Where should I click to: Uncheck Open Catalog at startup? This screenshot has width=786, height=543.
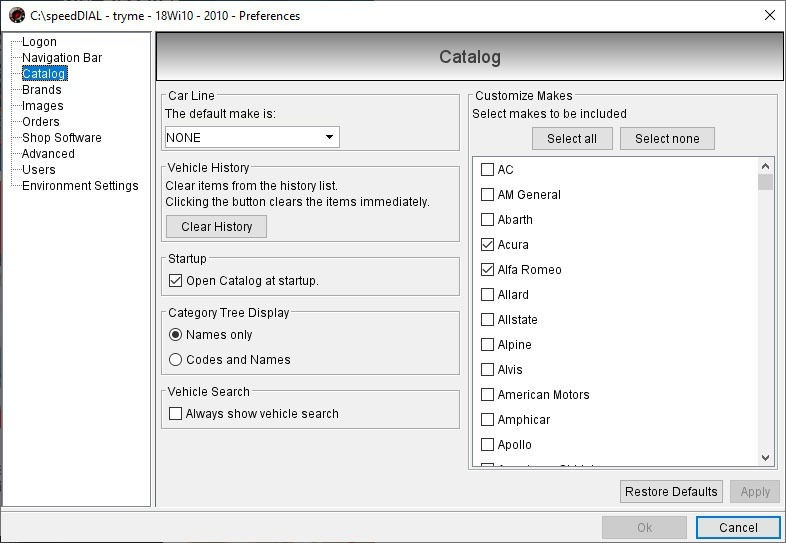175,280
